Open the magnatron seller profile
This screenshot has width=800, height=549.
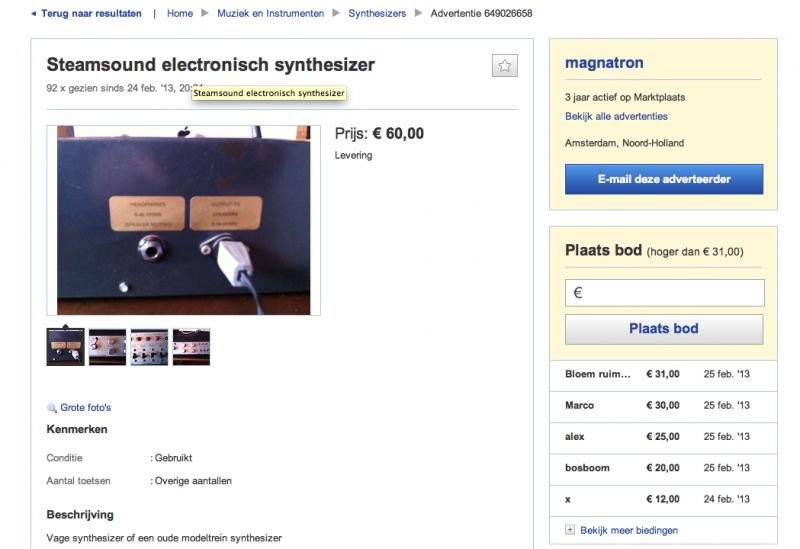tap(604, 63)
